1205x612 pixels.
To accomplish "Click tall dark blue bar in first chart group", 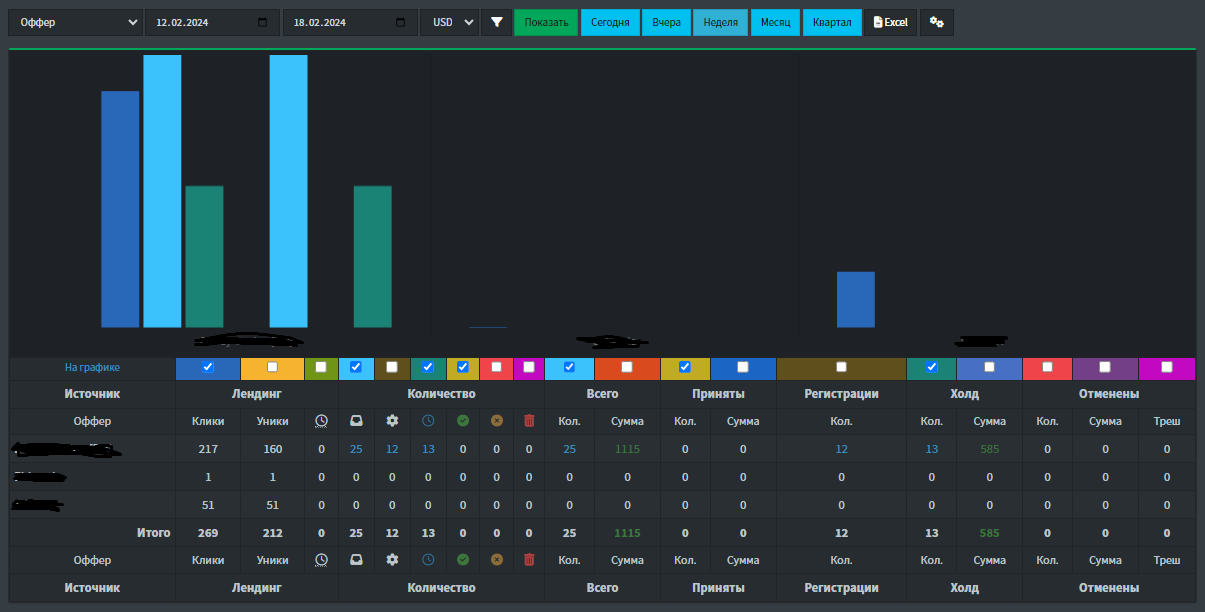I will click(120, 209).
